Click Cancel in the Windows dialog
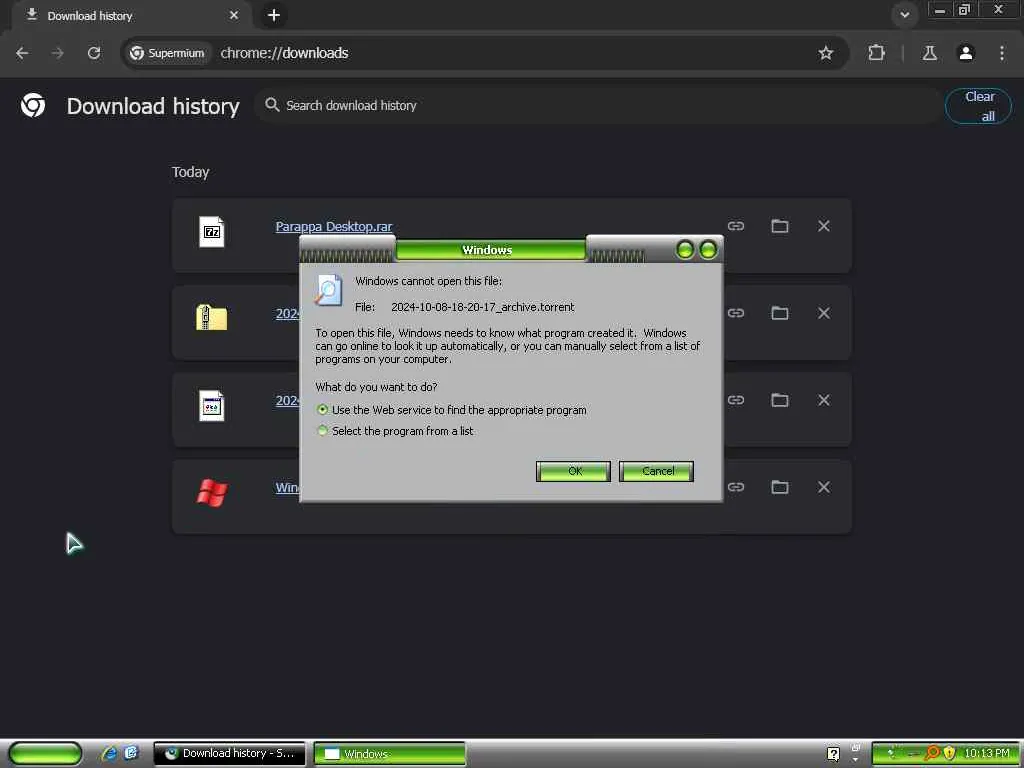 (x=656, y=471)
